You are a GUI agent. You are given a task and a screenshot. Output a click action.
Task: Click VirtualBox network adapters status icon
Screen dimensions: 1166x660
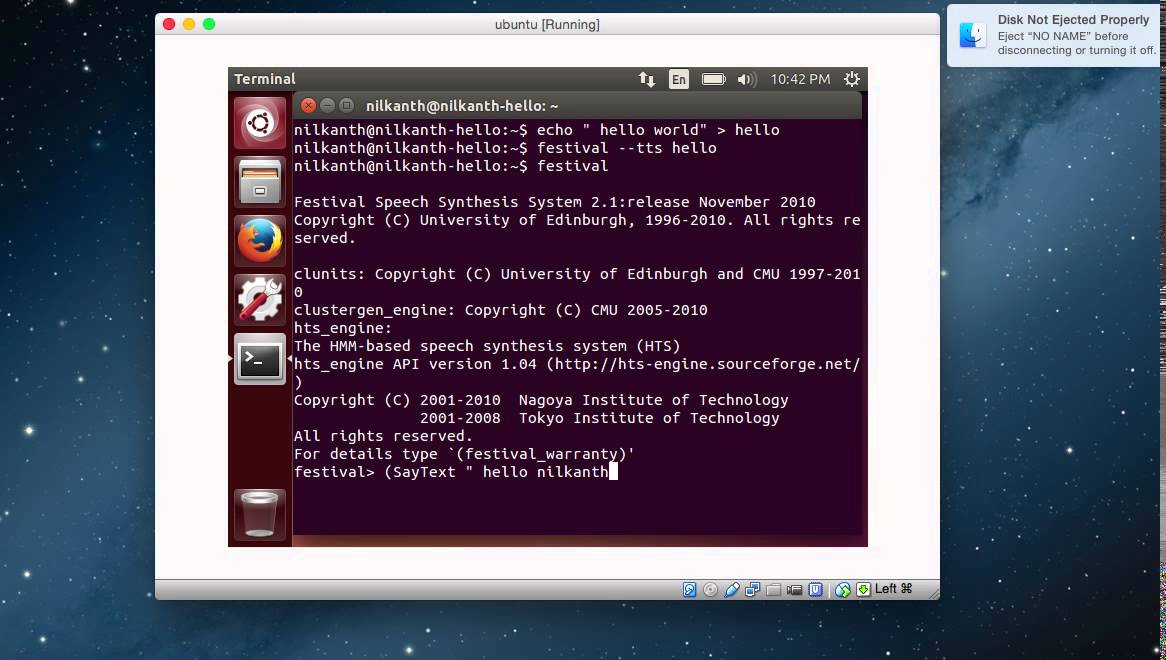click(x=753, y=589)
